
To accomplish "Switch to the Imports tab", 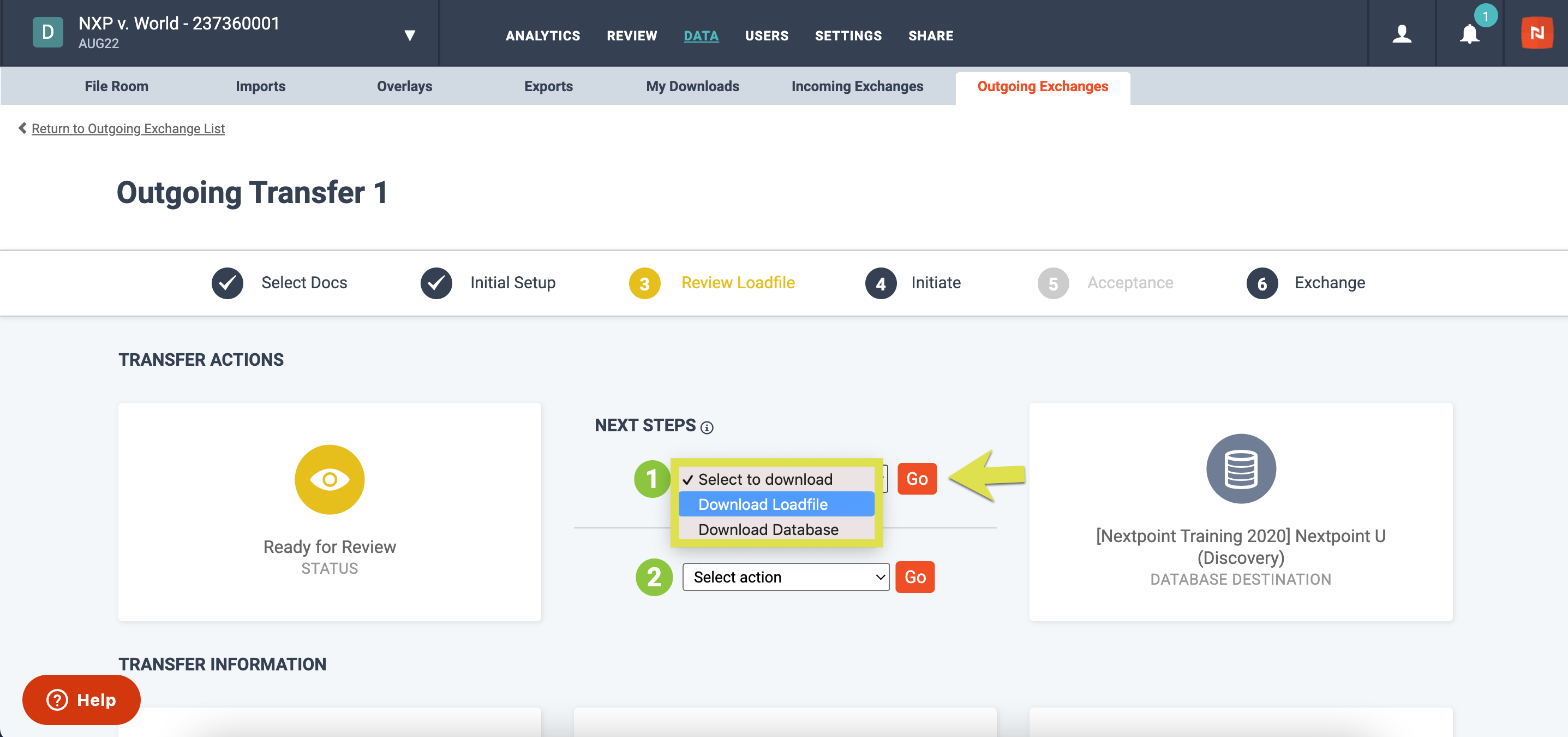I will [x=261, y=86].
